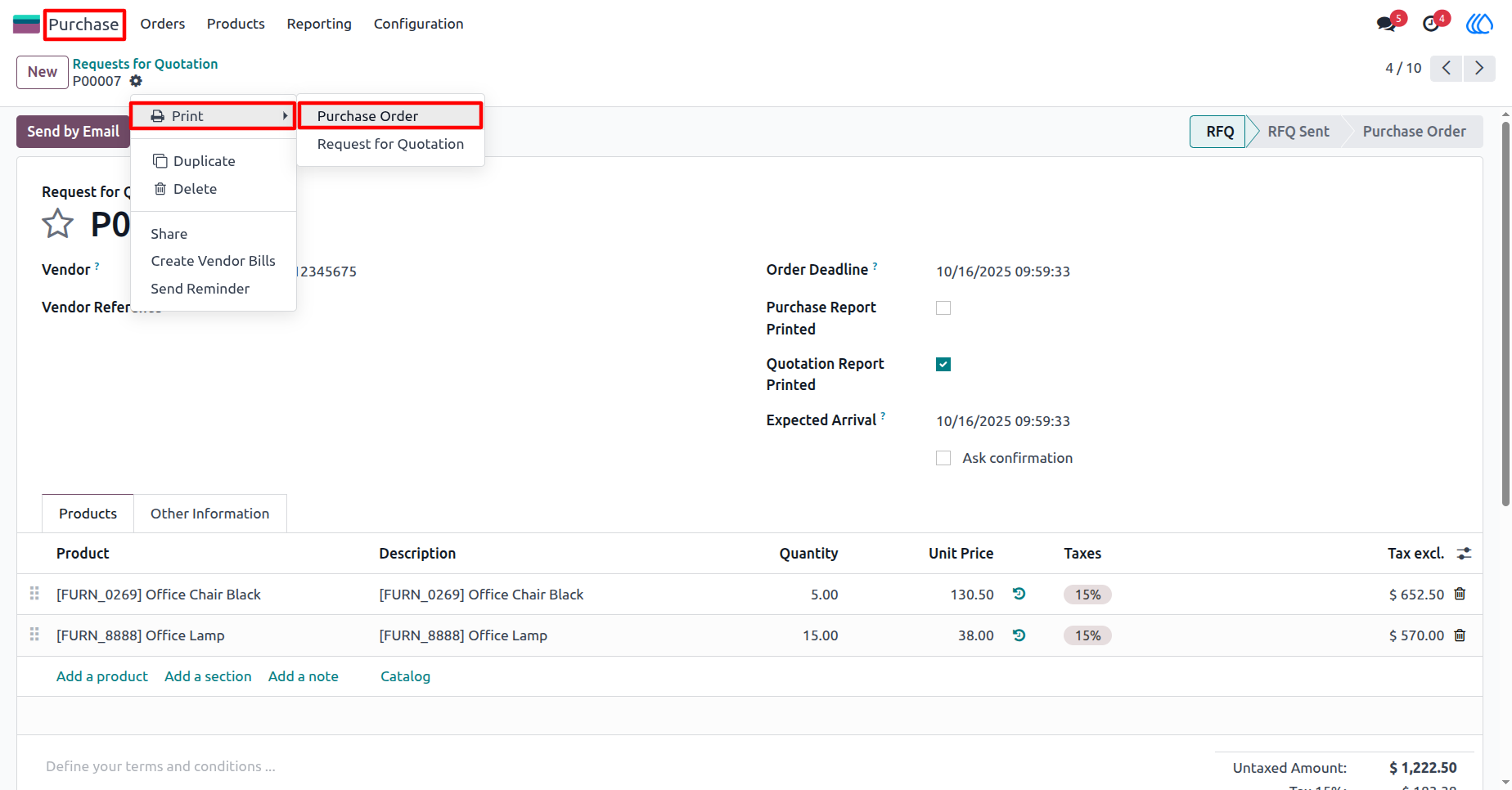Viewport: 1512px width, 790px height.
Task: Reset unit price for Office Lamp
Action: coord(1019,635)
